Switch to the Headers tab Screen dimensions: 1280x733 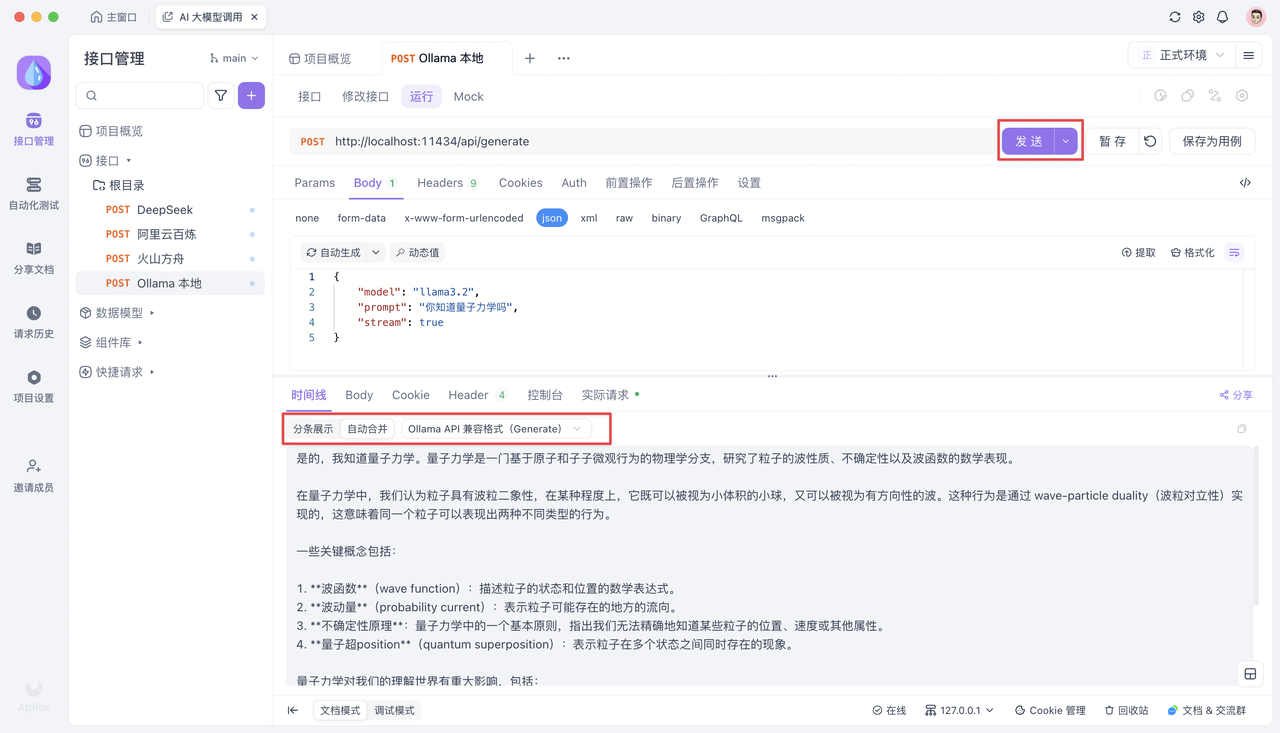[x=447, y=183]
